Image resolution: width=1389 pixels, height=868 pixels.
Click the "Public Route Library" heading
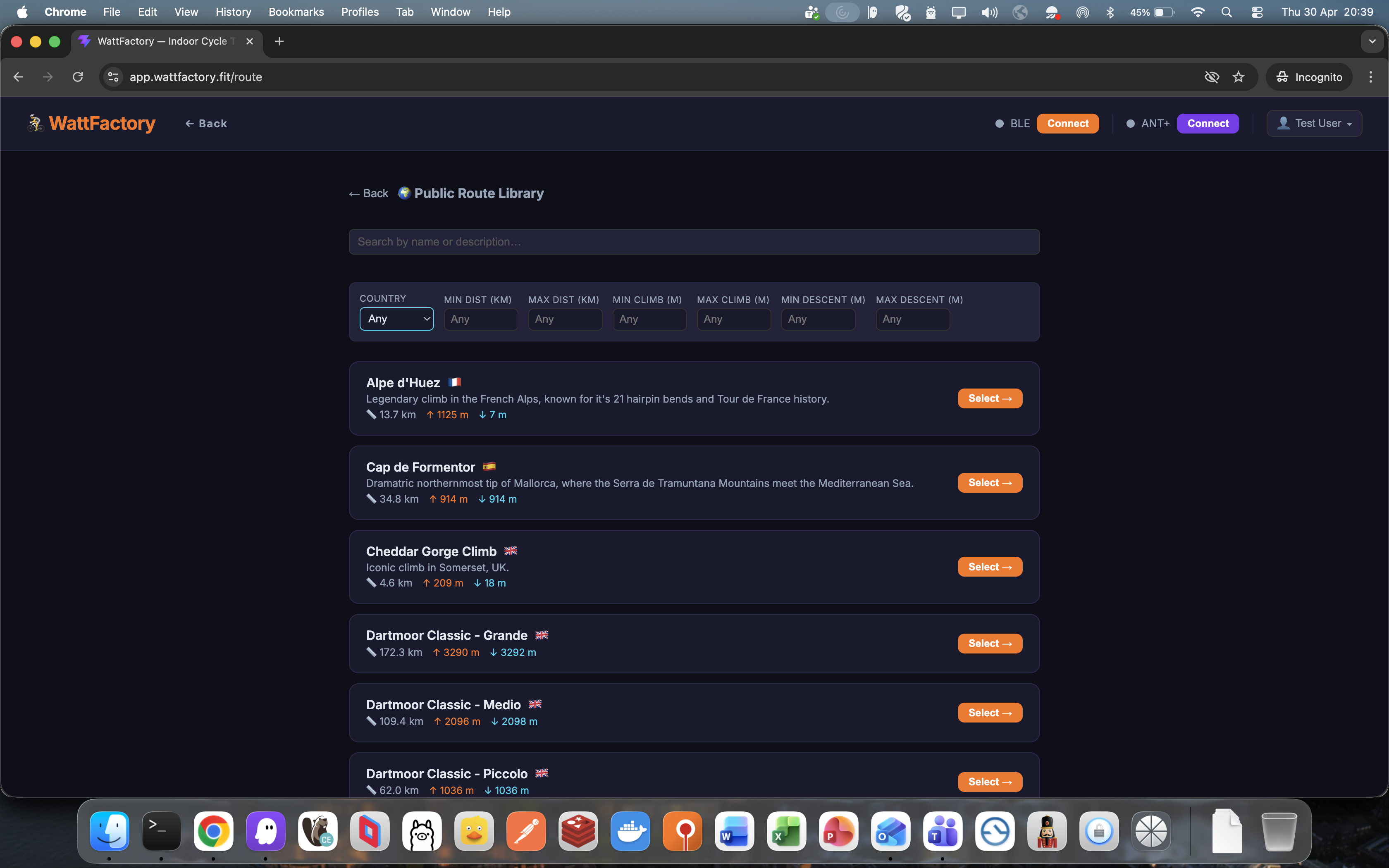[x=479, y=193]
